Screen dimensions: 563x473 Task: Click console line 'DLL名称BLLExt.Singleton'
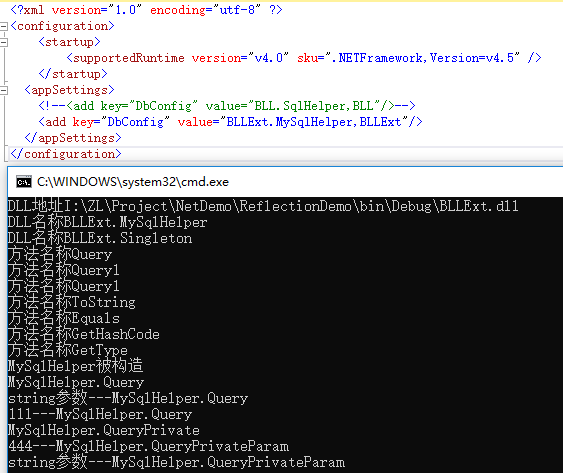point(100,238)
